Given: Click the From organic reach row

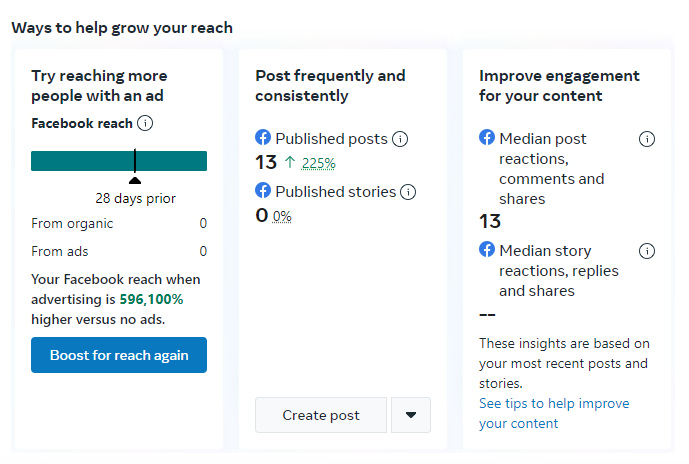Looking at the screenshot, I should click(119, 224).
